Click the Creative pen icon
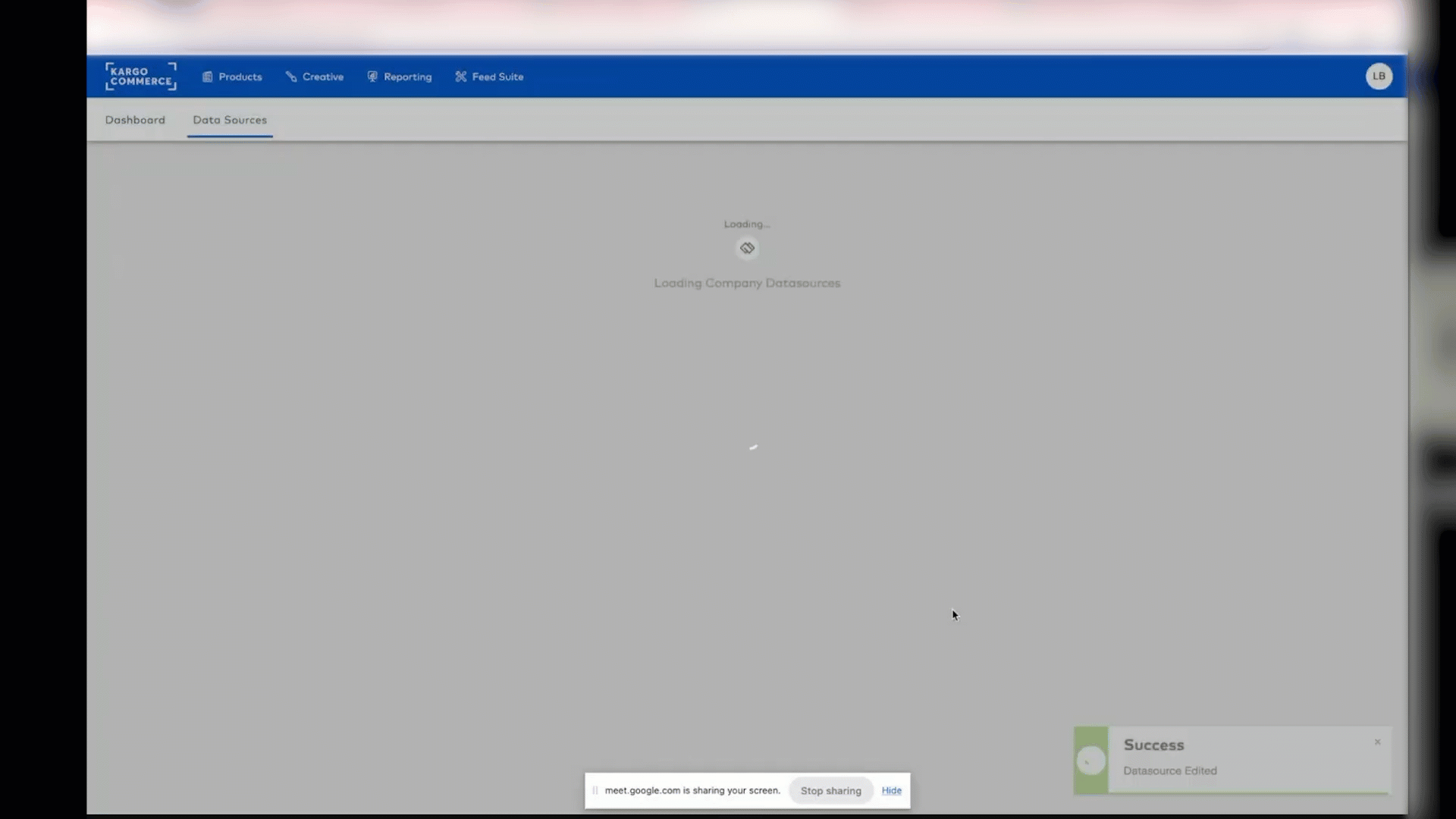The height and width of the screenshot is (819, 1456). pos(290,76)
